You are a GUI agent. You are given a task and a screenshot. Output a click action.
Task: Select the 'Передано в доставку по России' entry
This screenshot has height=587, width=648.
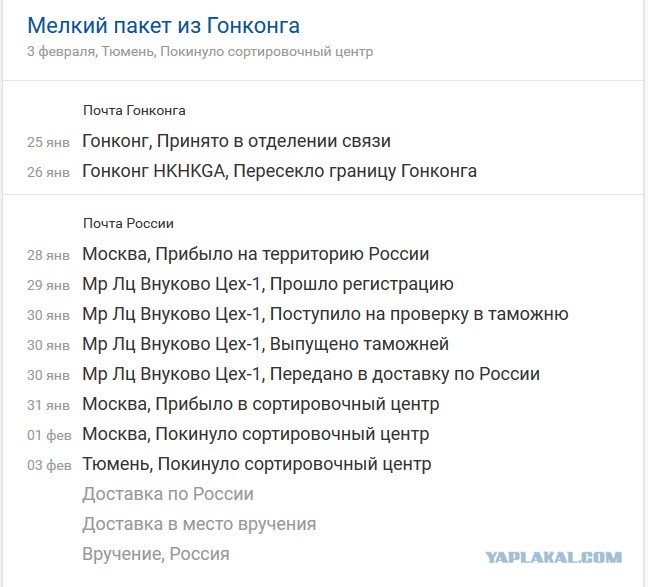[310, 374]
